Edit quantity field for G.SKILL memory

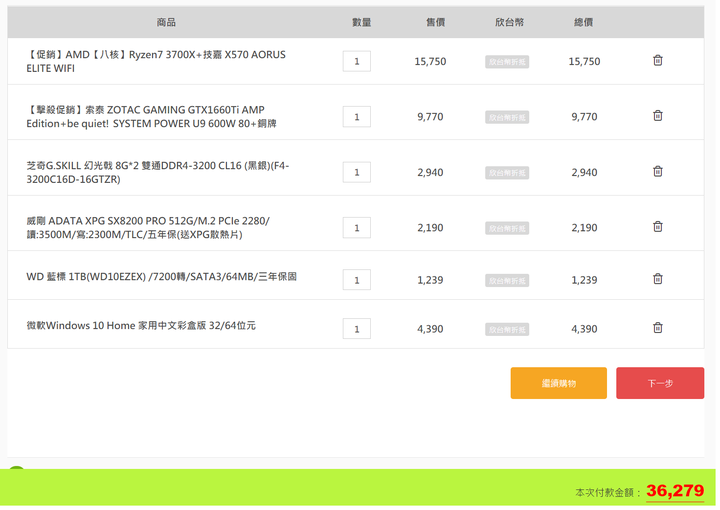coord(356,173)
